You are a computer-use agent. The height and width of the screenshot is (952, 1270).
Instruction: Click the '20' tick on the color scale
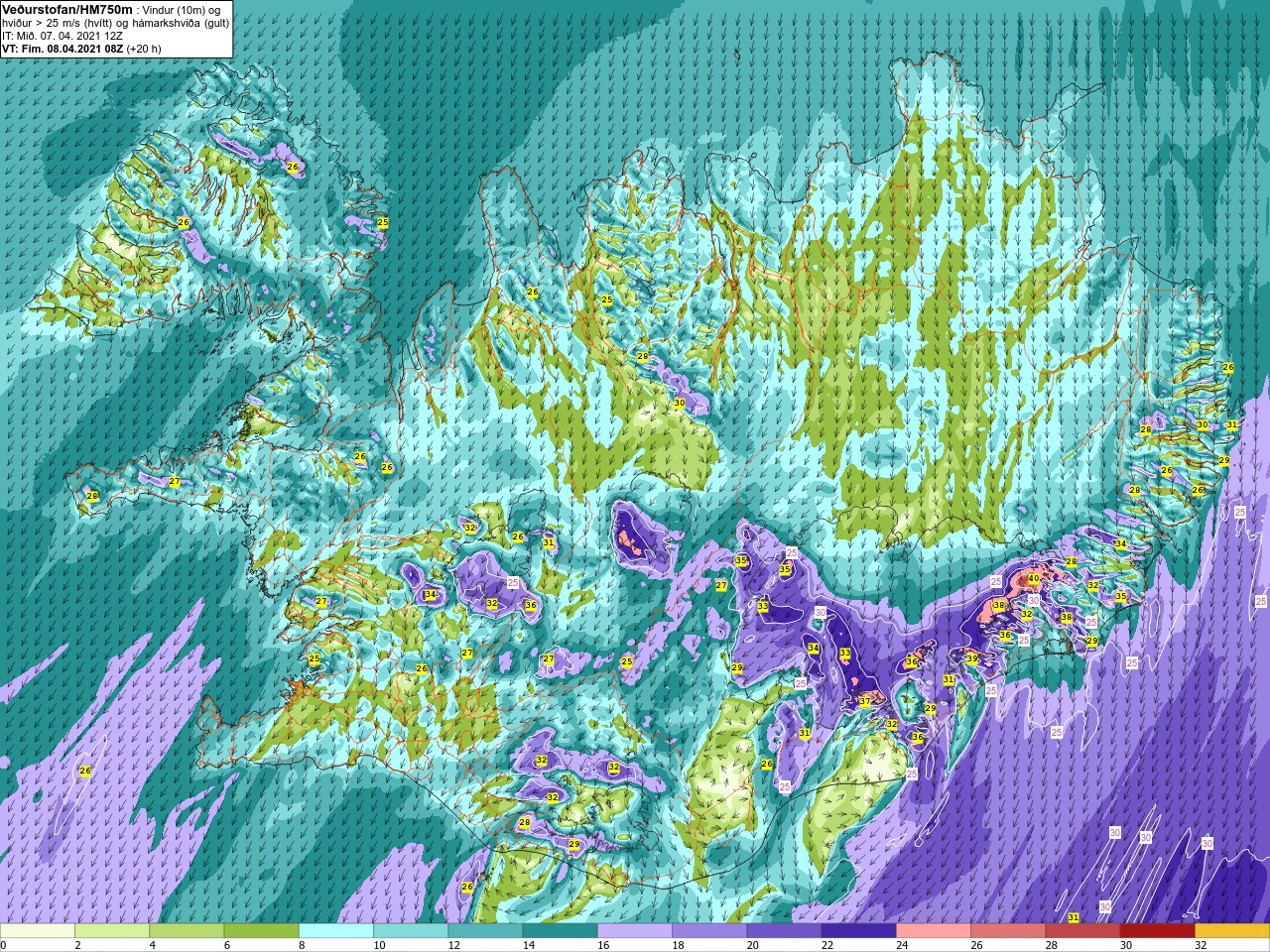(752, 945)
